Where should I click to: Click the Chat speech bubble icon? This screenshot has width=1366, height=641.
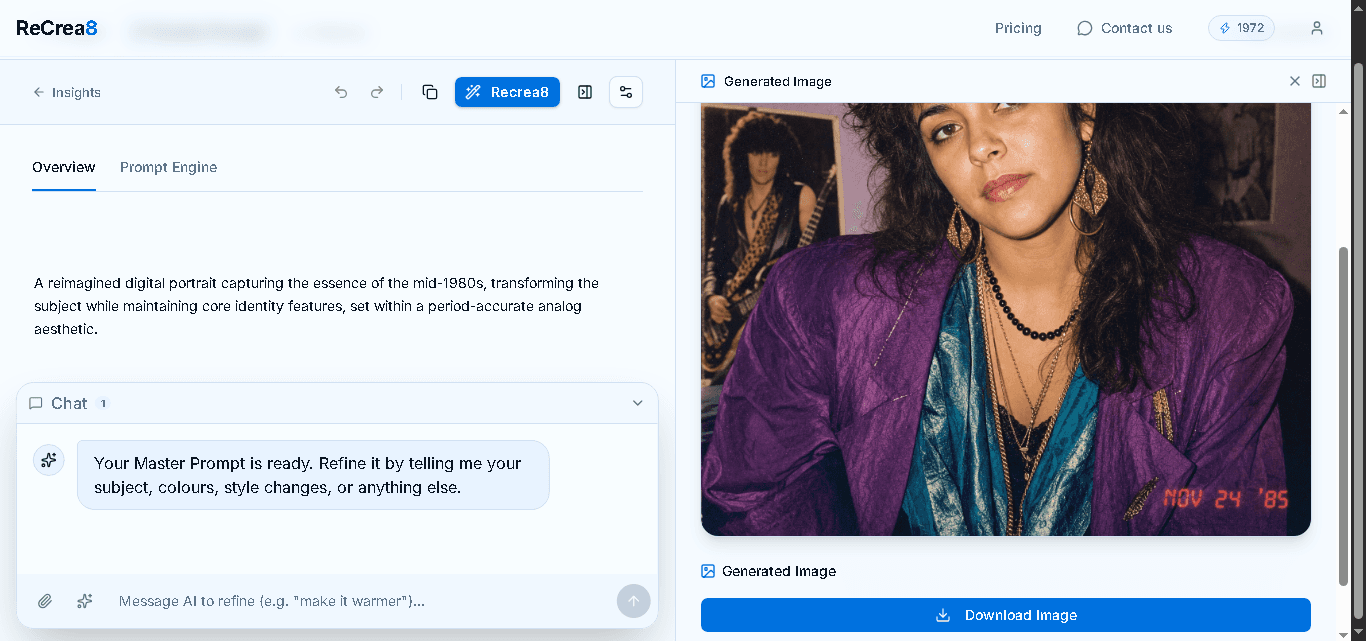pyautogui.click(x=36, y=403)
